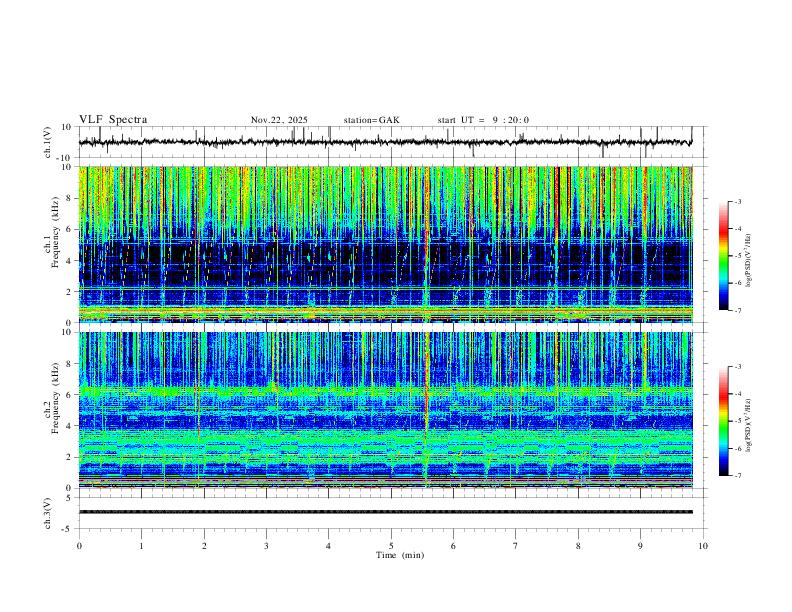
Task: Click time axis tick label "6"
Action: tap(454, 546)
